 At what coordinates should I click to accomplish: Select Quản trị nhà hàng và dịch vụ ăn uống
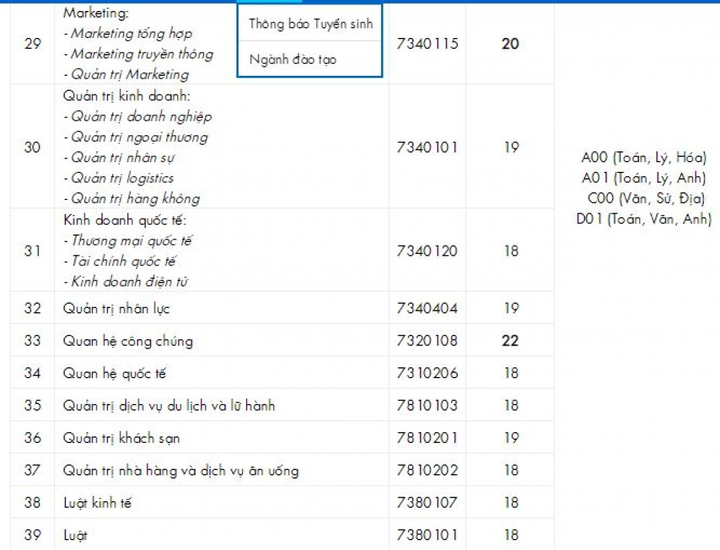click(180, 470)
